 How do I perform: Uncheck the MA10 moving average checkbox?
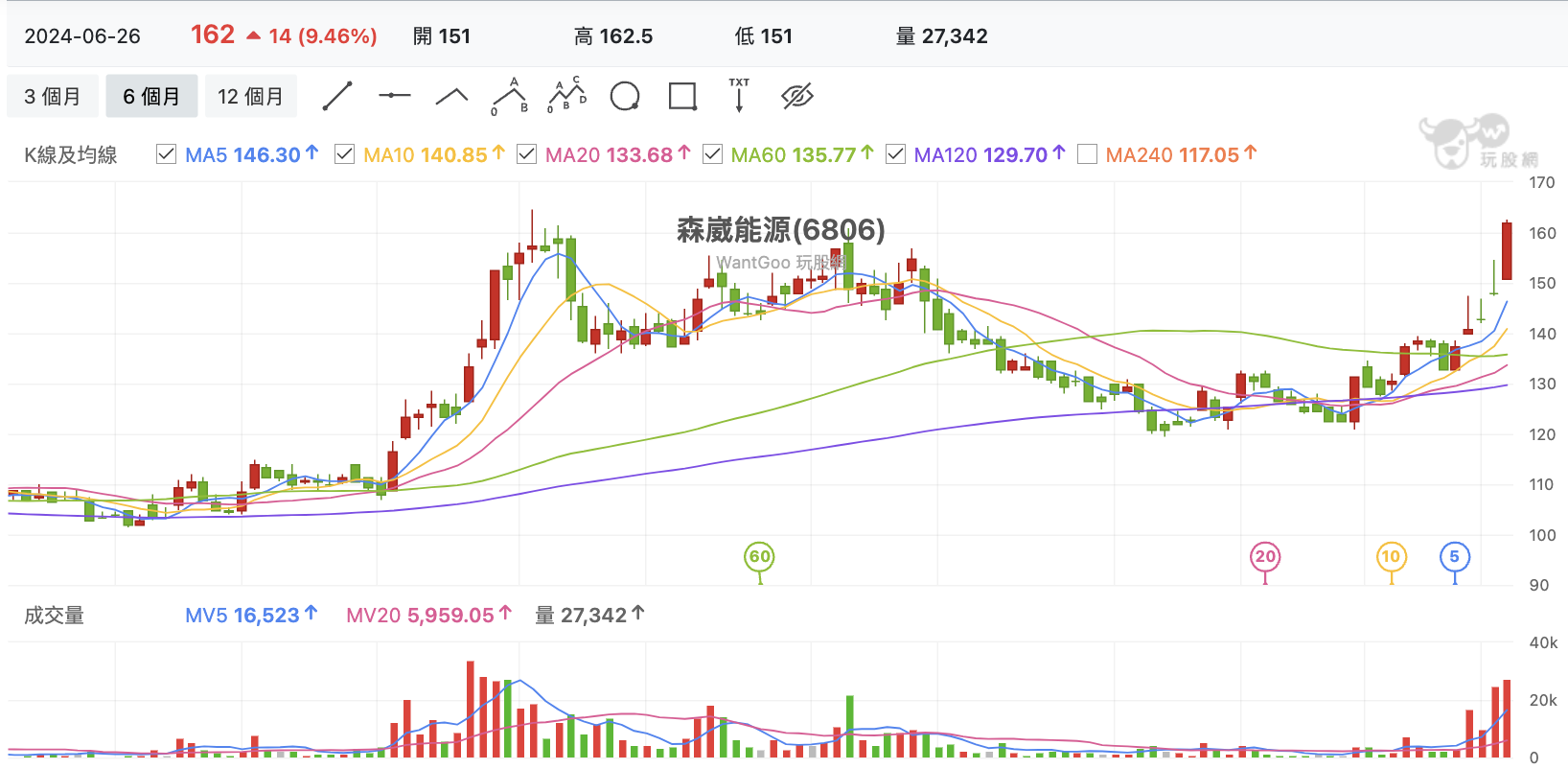tap(344, 154)
